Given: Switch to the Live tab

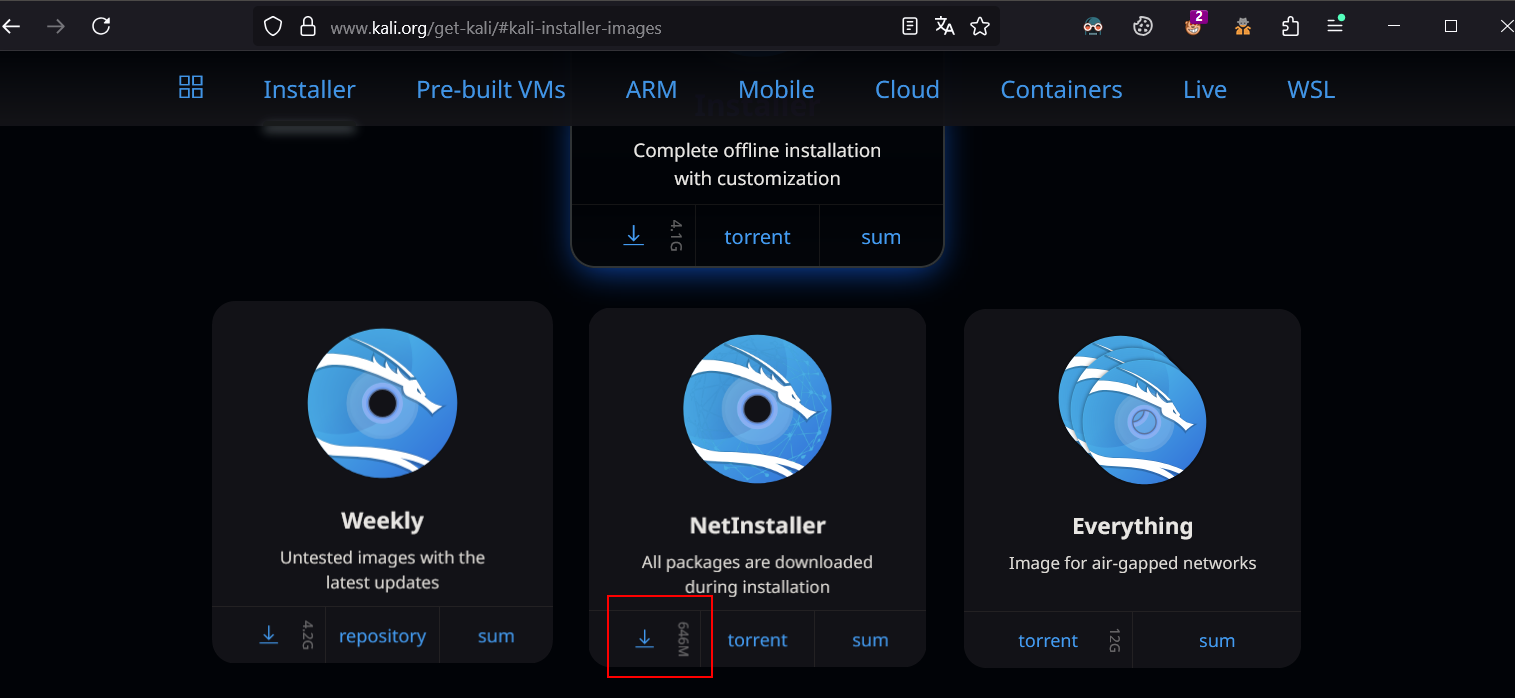Looking at the screenshot, I should [1205, 89].
